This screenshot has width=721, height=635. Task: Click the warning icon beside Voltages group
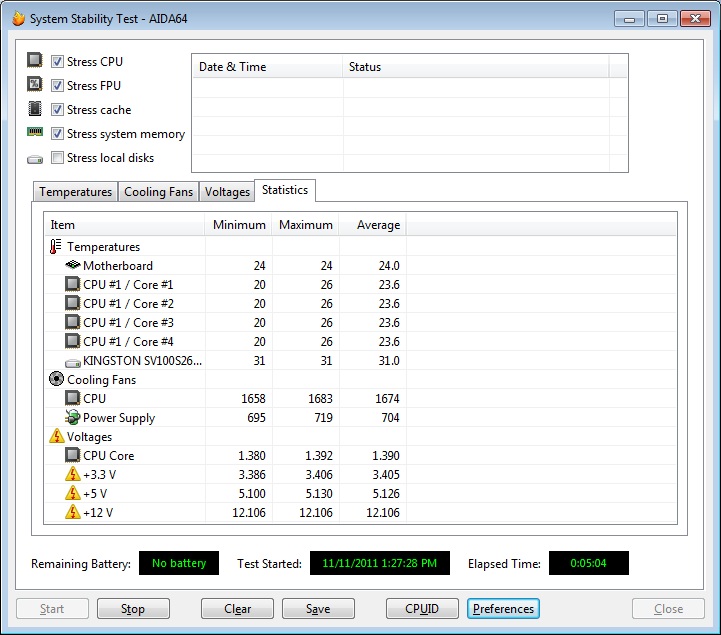57,435
